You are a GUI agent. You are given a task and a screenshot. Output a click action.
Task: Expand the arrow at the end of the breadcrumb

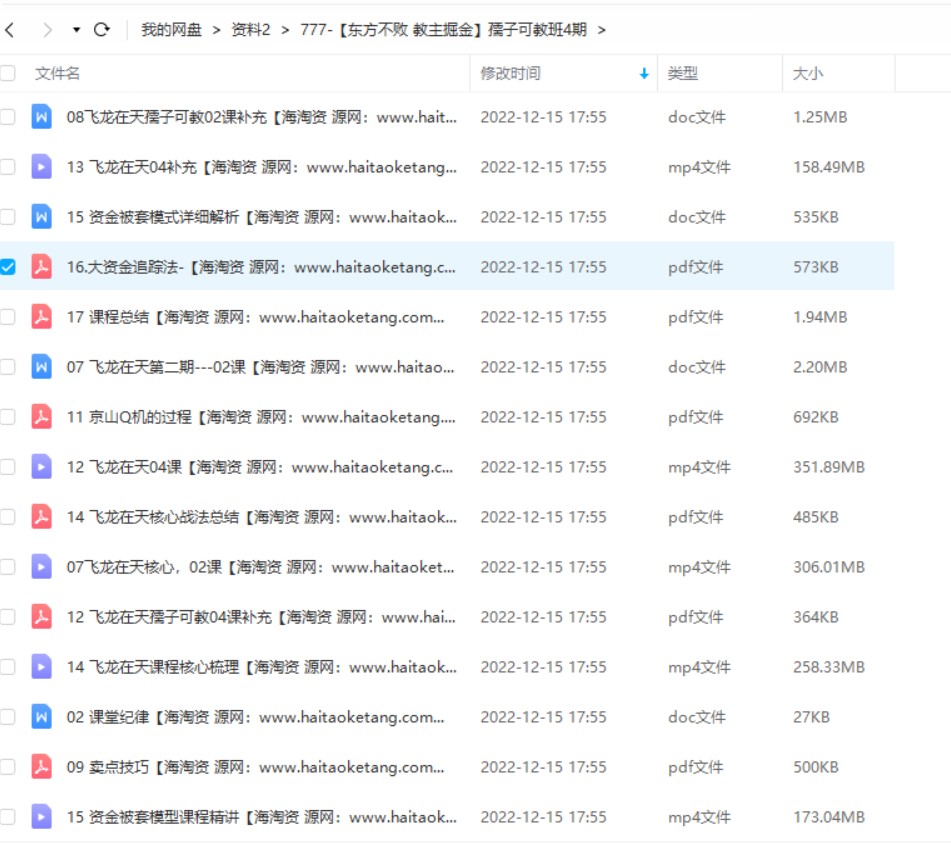pyautogui.click(x=601, y=30)
